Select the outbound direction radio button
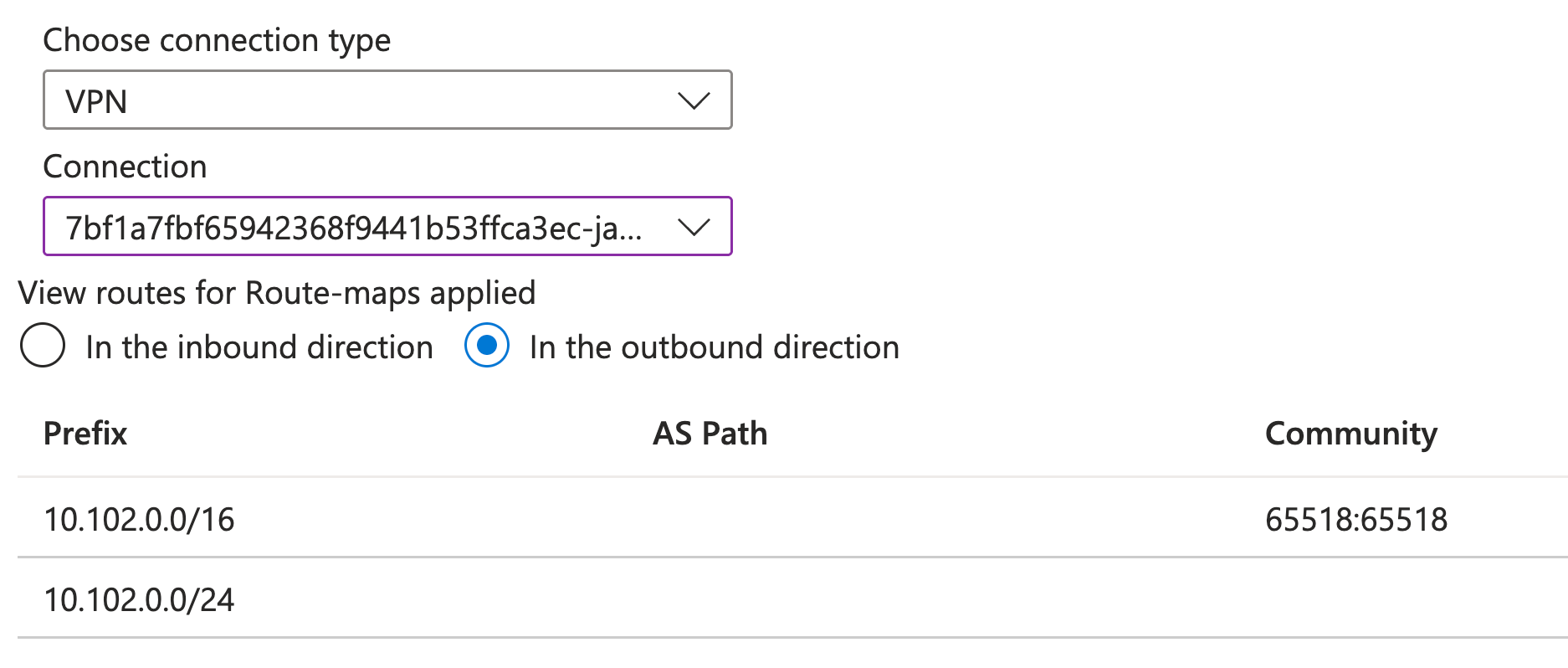The image size is (1568, 668). [486, 346]
